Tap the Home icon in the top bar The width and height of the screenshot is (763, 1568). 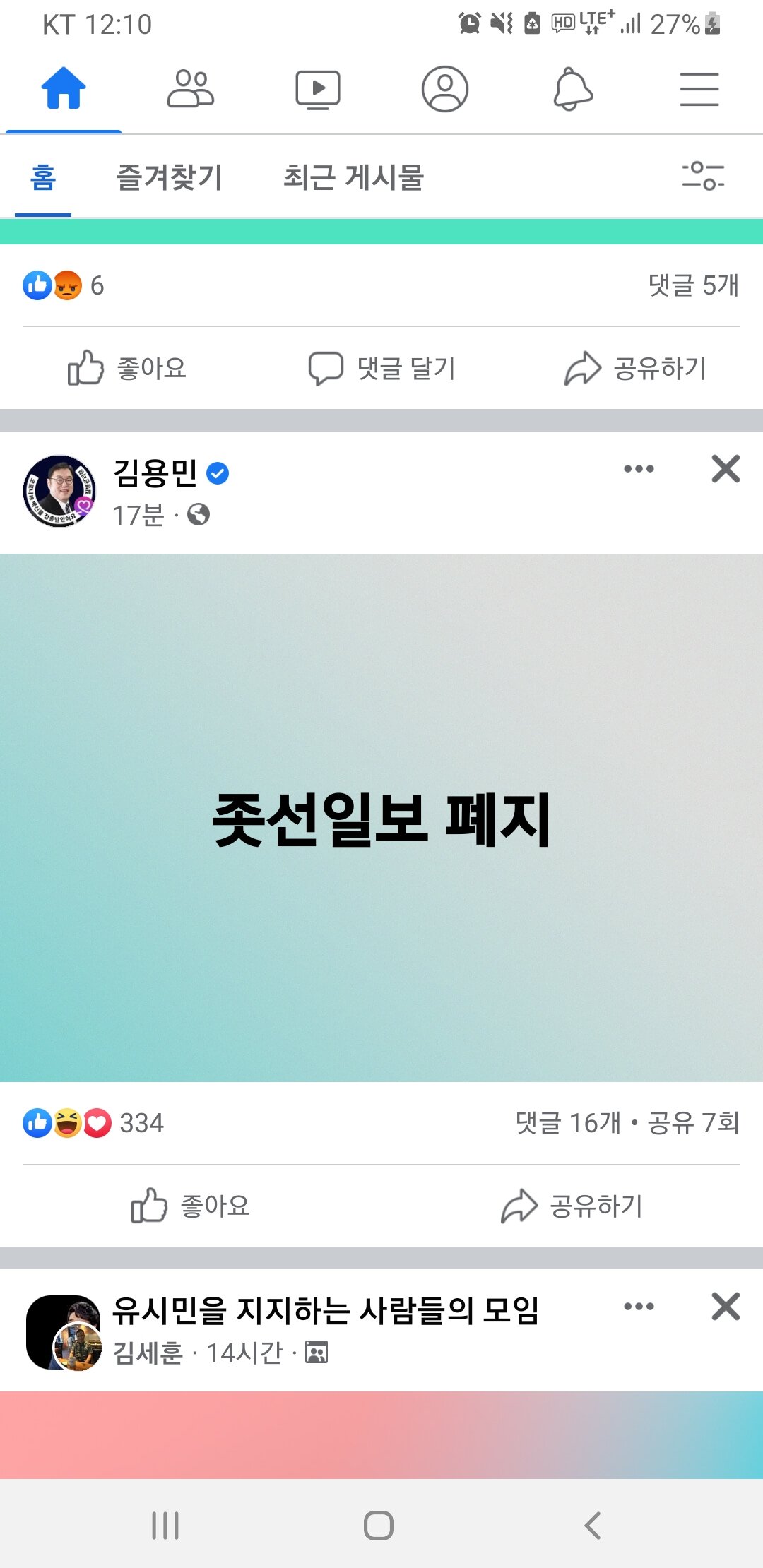64,88
